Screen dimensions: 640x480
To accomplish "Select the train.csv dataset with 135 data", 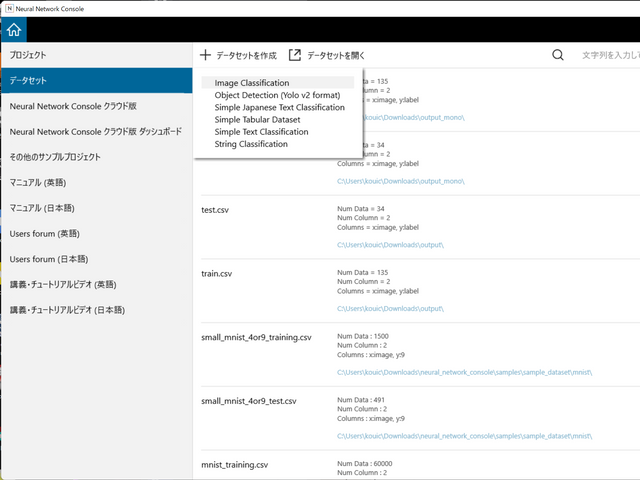I will pyautogui.click(x=216, y=273).
